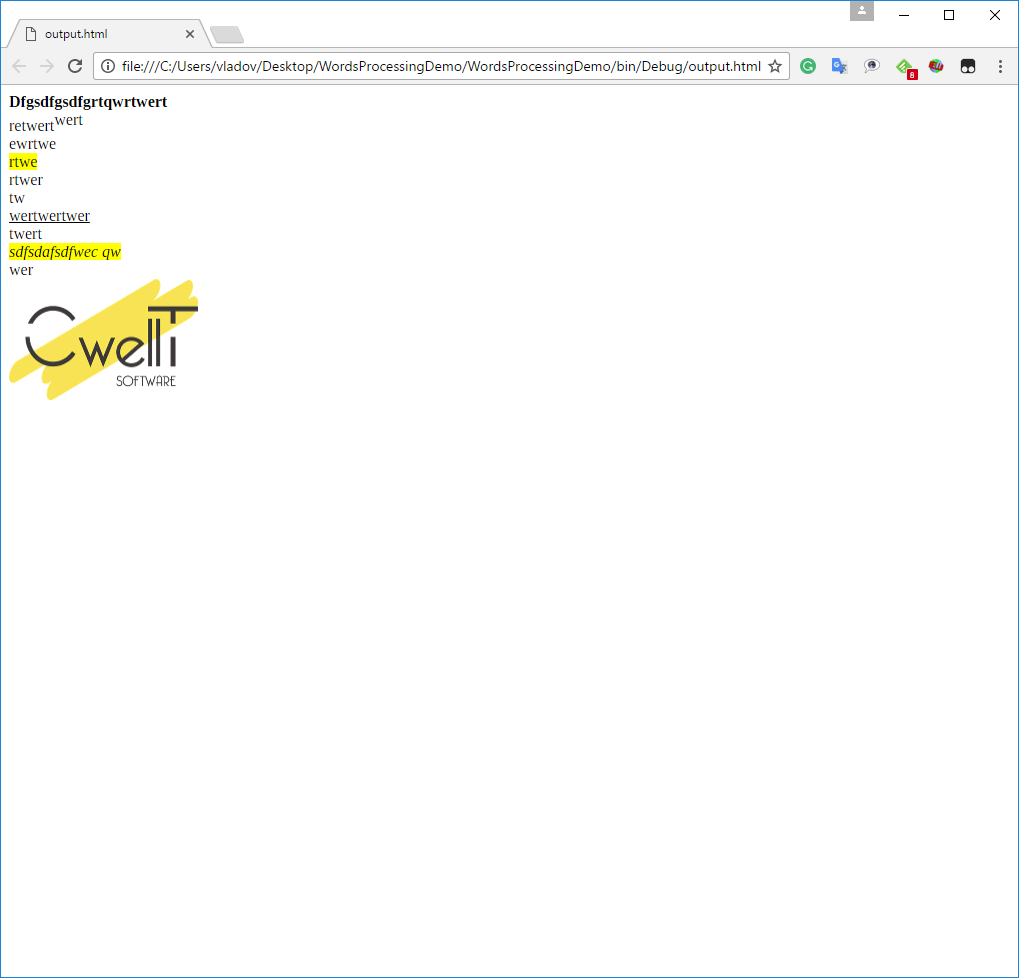This screenshot has height=978, width=1019.
Task: Click the CwellT Software logo image
Action: (x=103, y=339)
